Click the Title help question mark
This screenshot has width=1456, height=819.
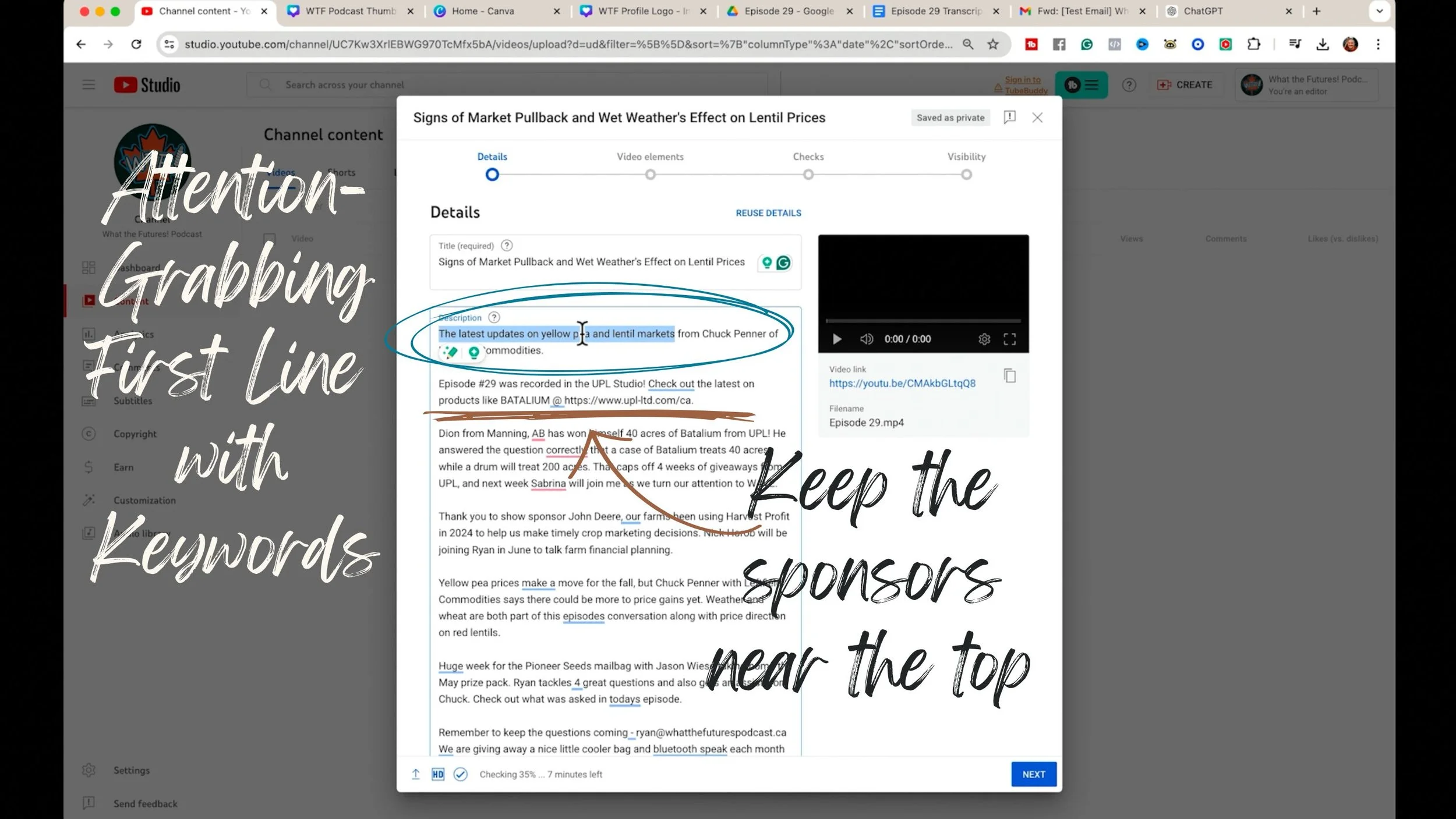pyautogui.click(x=507, y=246)
